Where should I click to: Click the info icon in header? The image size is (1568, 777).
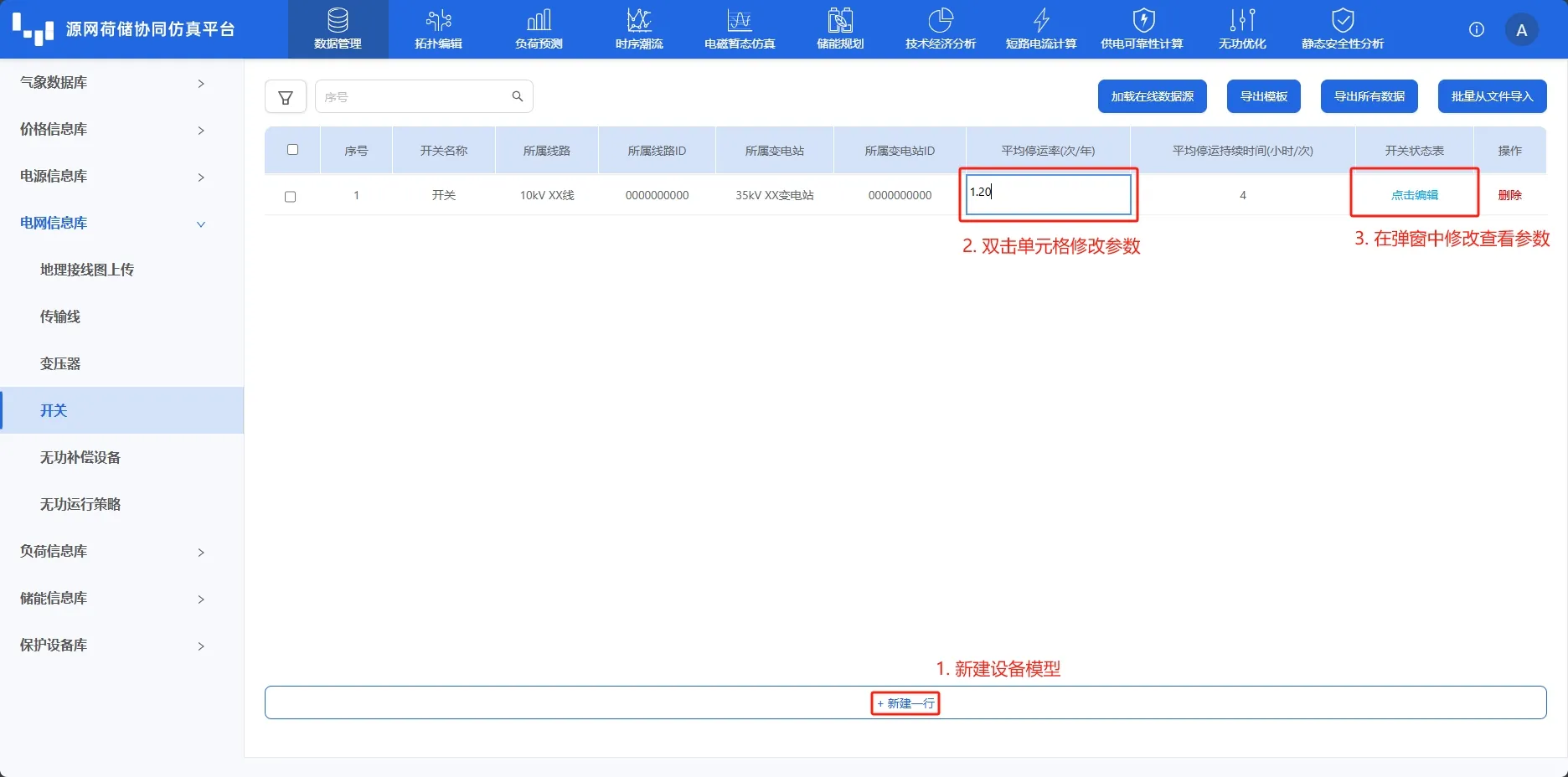tap(1477, 29)
